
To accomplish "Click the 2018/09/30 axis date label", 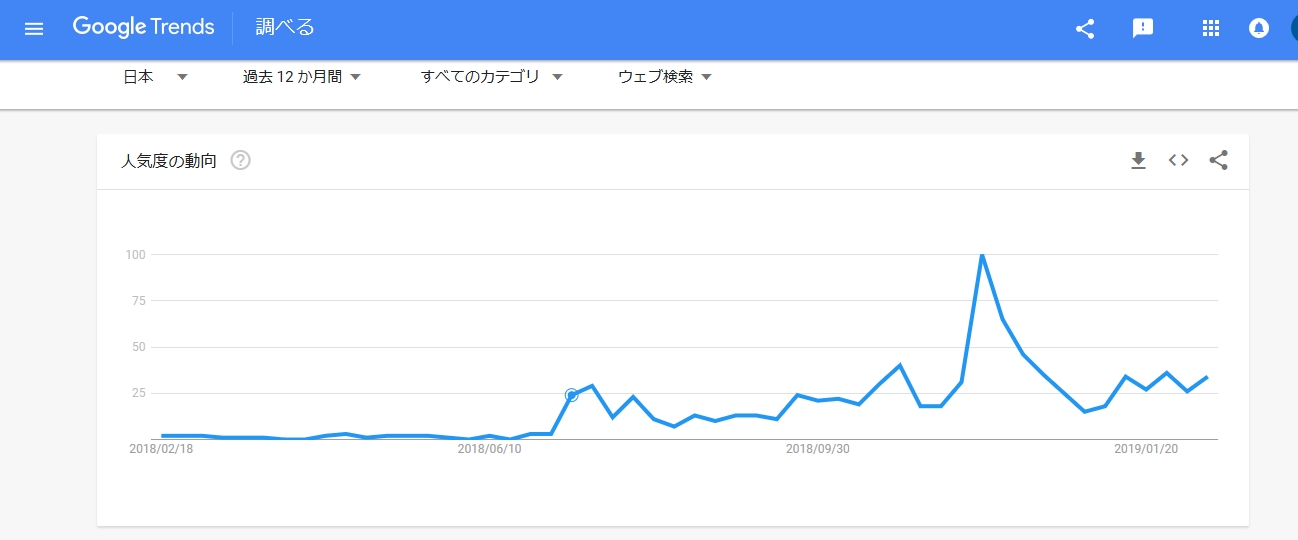I will [818, 449].
